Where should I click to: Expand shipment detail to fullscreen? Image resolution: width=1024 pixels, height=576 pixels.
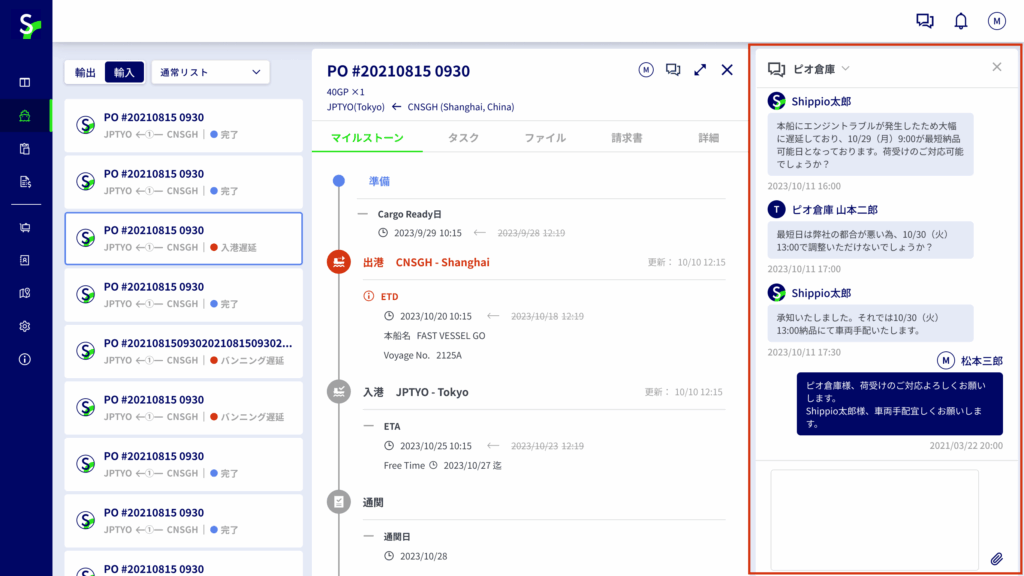coord(700,70)
